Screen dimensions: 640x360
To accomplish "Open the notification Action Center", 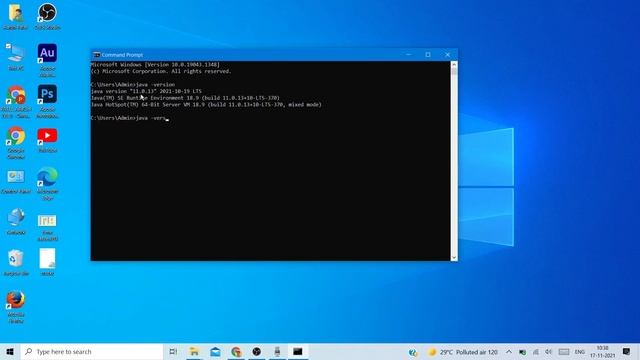I will tap(626, 351).
